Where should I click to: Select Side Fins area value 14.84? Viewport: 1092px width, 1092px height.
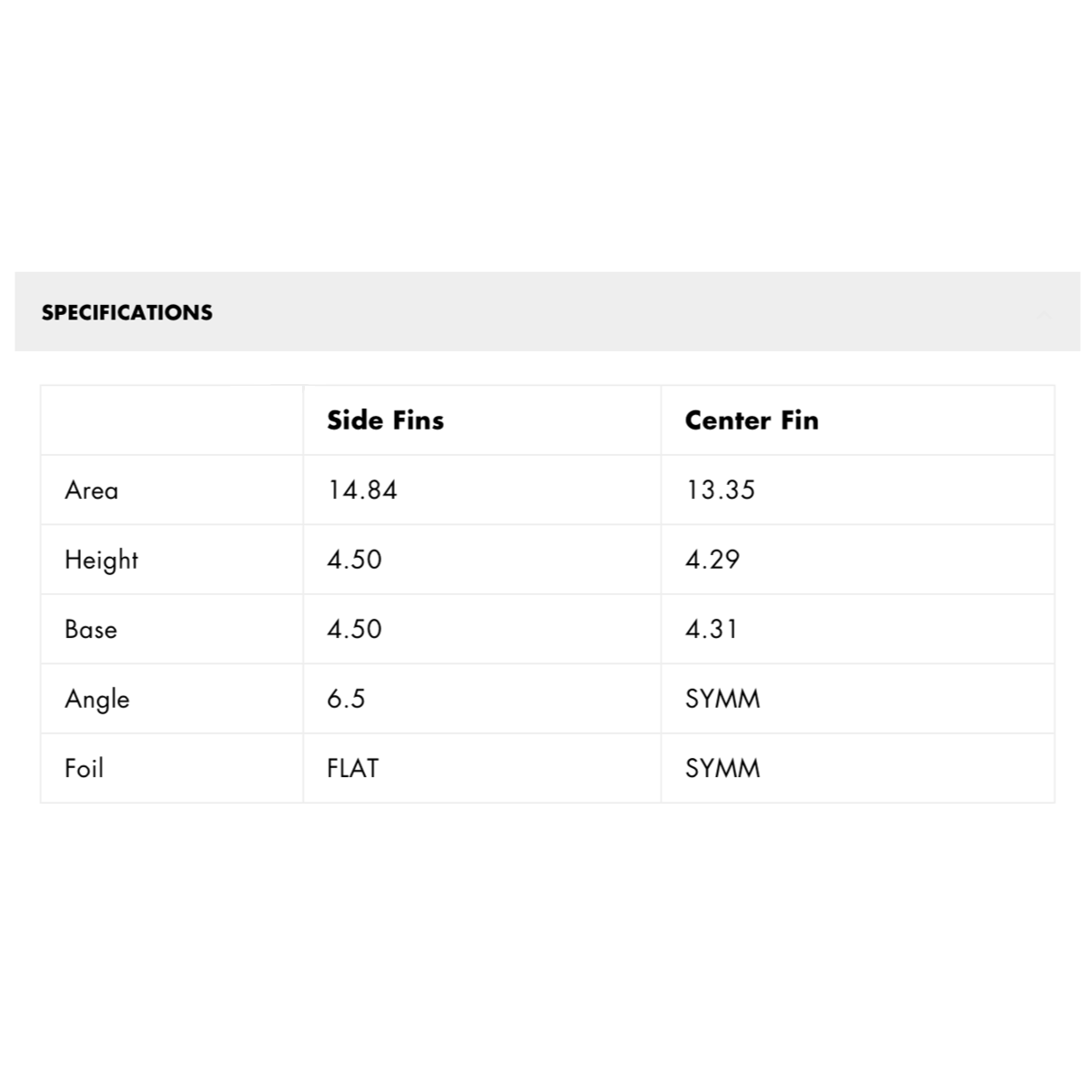pyautogui.click(x=362, y=490)
